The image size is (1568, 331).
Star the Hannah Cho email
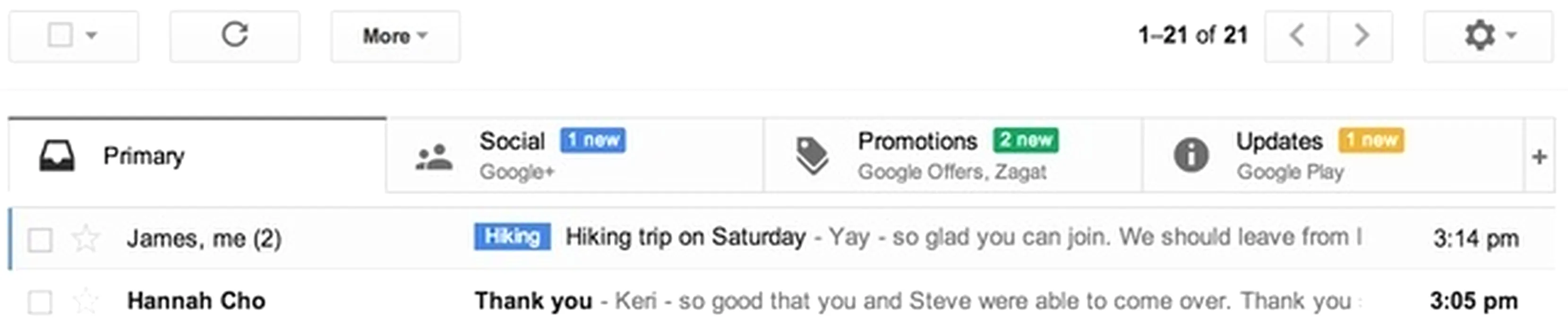pyautogui.click(x=86, y=302)
